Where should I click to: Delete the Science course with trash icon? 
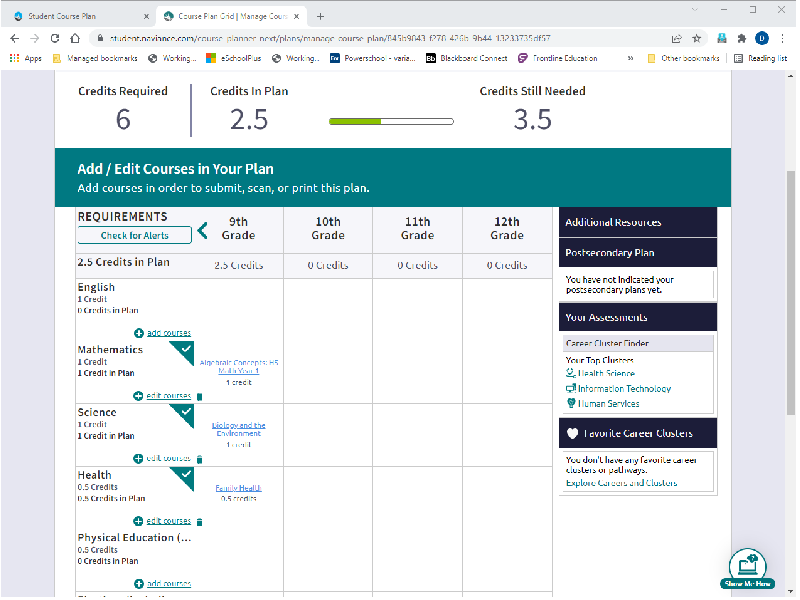(199, 459)
